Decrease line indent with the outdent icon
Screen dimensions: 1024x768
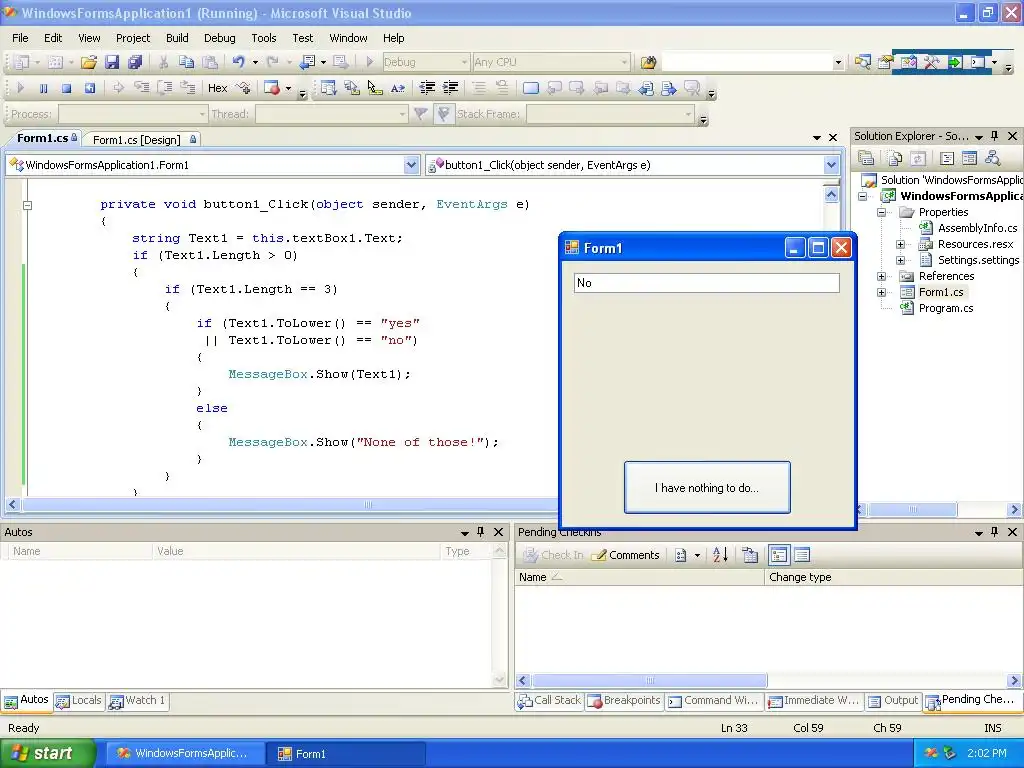[427, 88]
